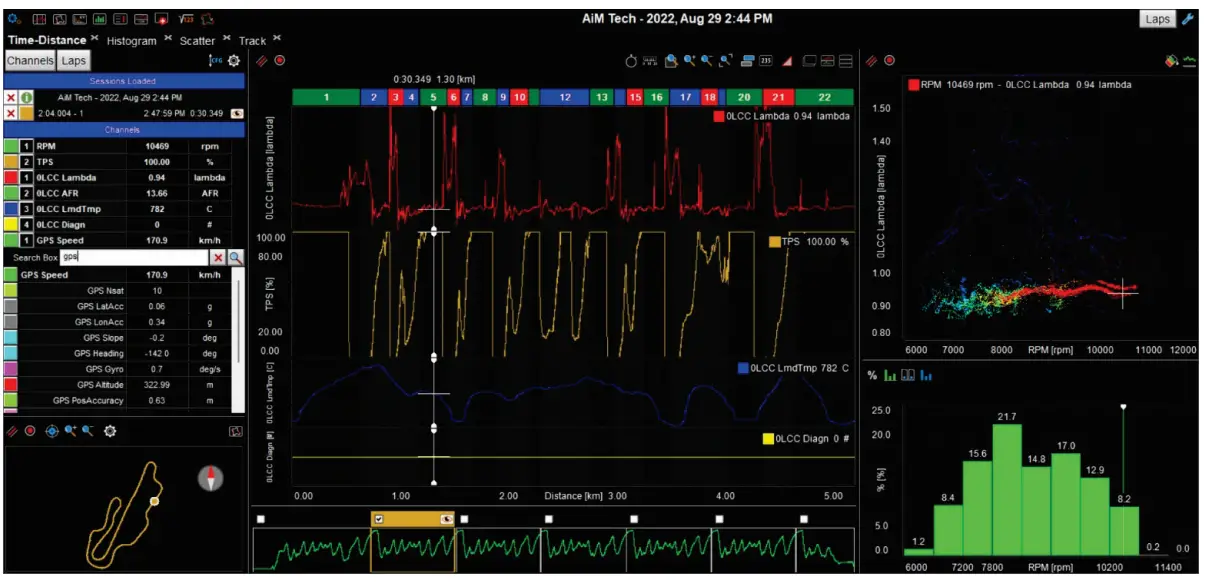Screen dimensions: 1205x582
Task: Clear search with the red X next to gps
Action: 218,258
